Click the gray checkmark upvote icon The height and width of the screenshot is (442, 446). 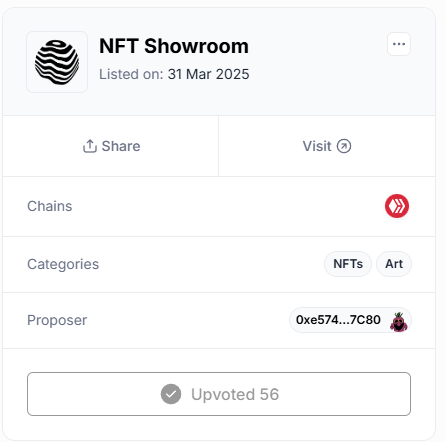(171, 394)
